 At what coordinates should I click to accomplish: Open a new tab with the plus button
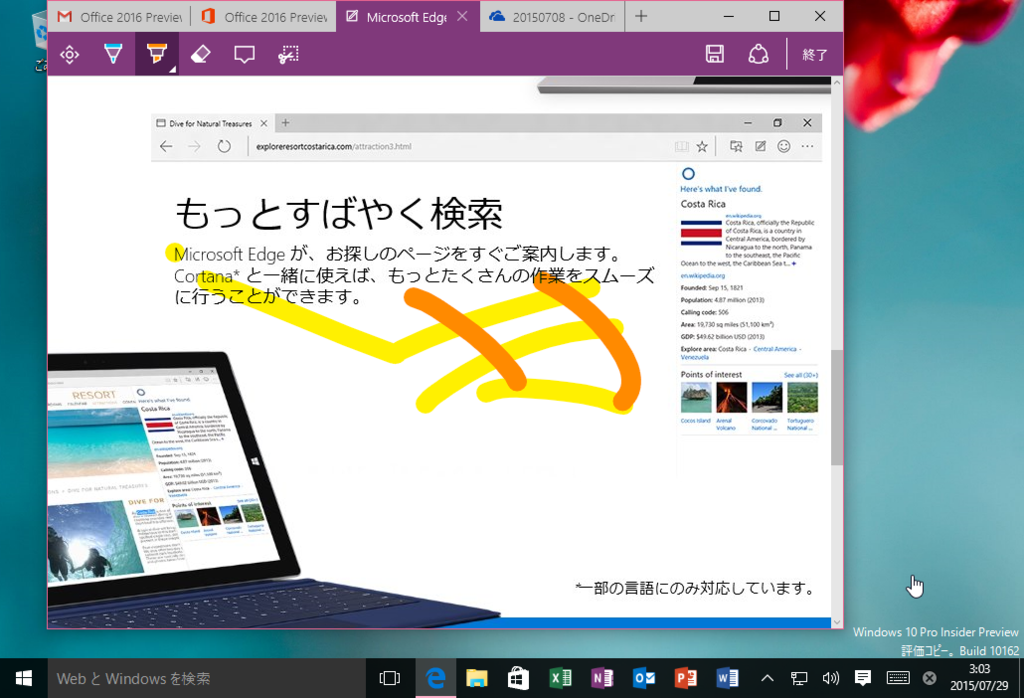point(641,16)
